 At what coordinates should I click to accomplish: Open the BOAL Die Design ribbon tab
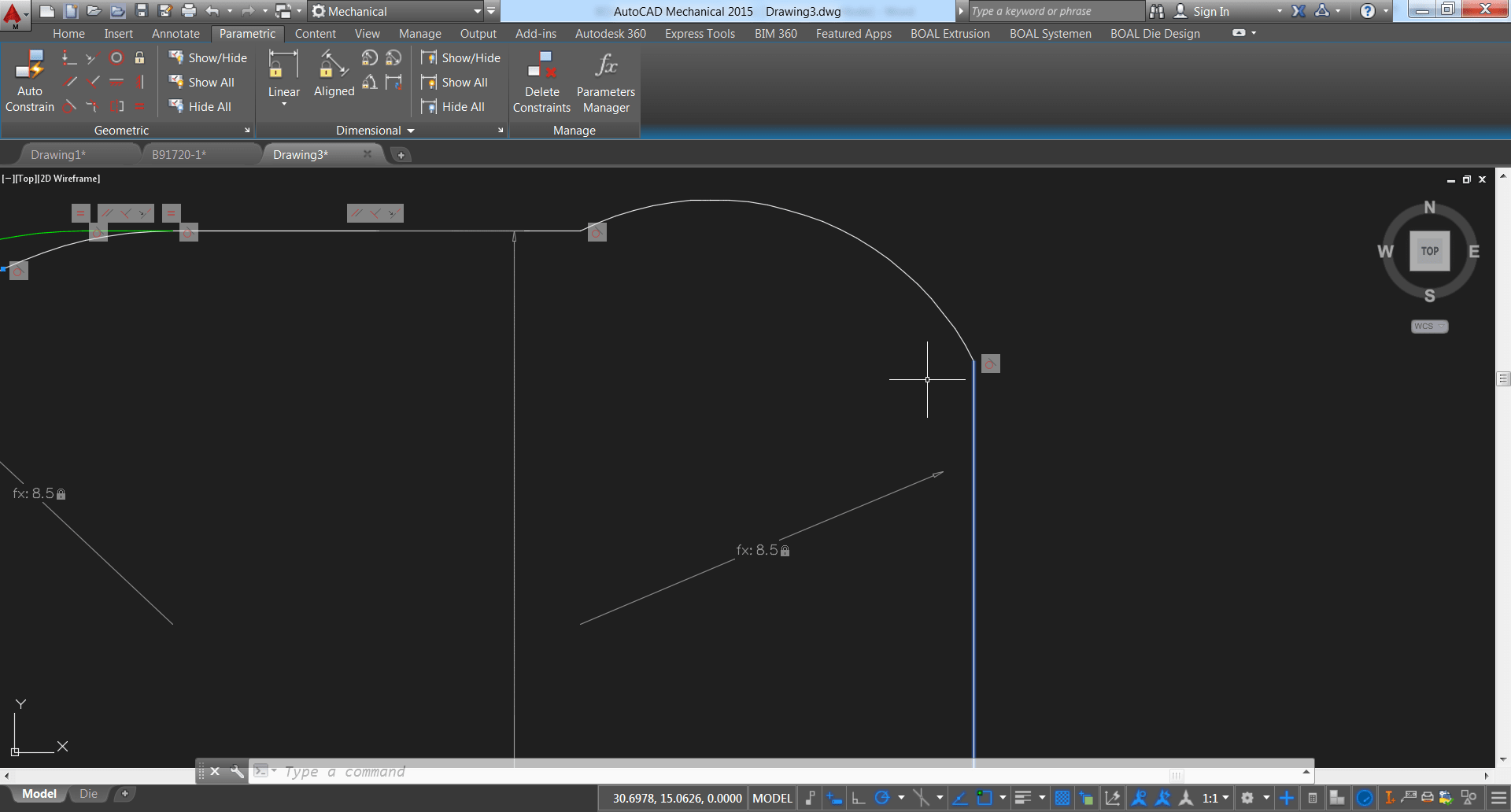tap(1154, 34)
